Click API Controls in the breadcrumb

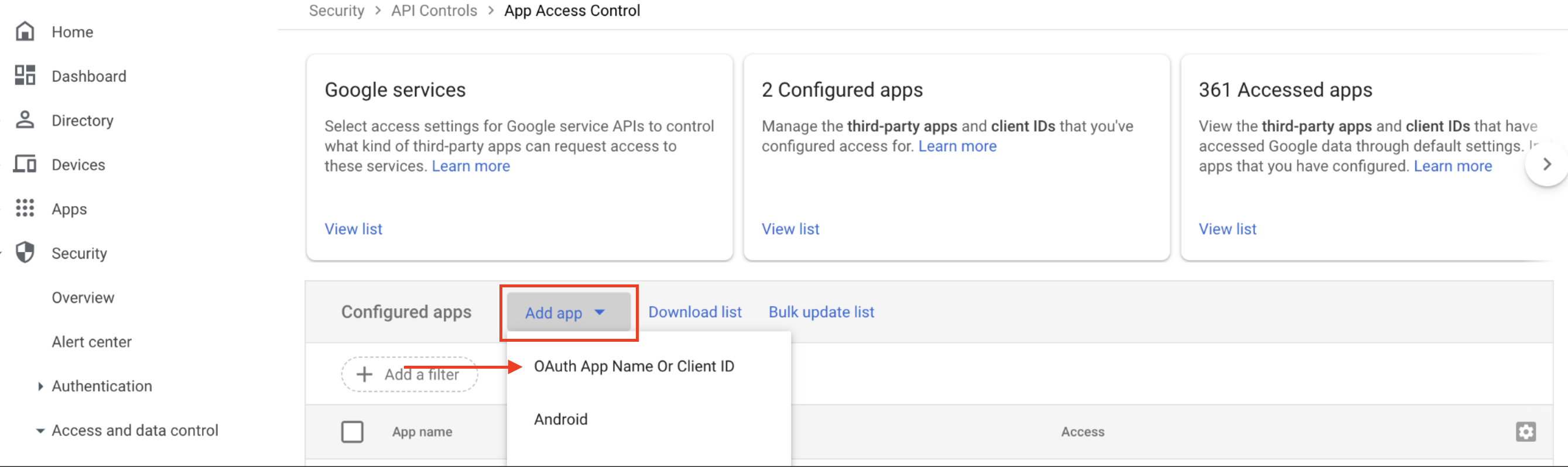click(434, 11)
